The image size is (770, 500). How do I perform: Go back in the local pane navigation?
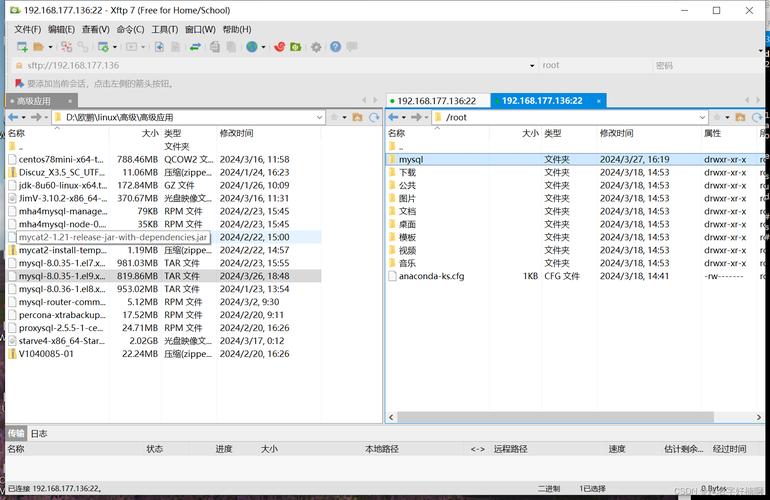(13, 117)
